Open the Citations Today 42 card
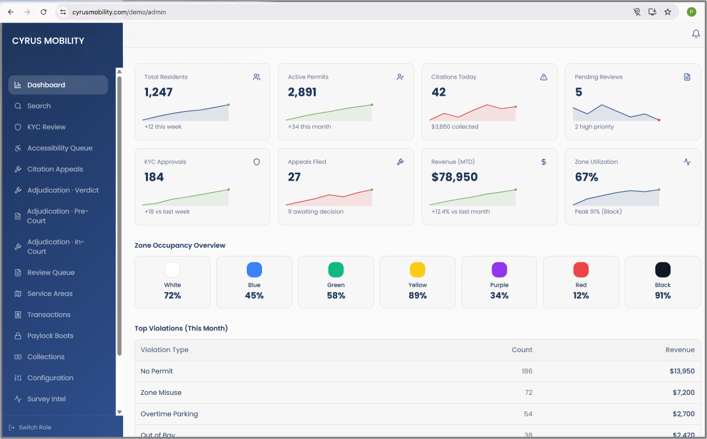This screenshot has height=439, width=707. click(489, 102)
